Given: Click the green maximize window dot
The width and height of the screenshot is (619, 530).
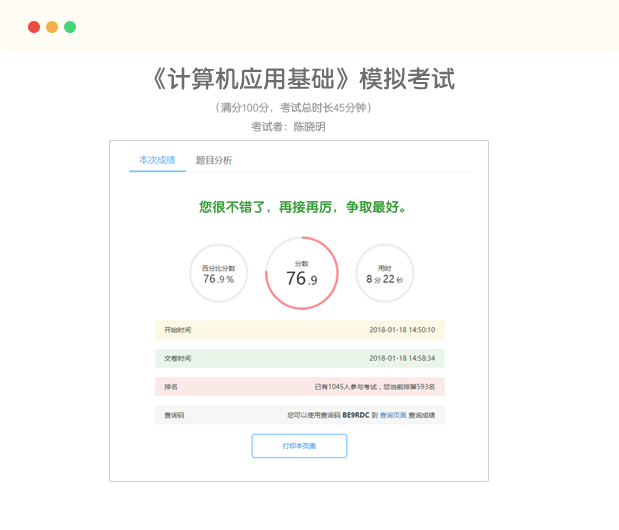Looking at the screenshot, I should pyautogui.click(x=70, y=27).
